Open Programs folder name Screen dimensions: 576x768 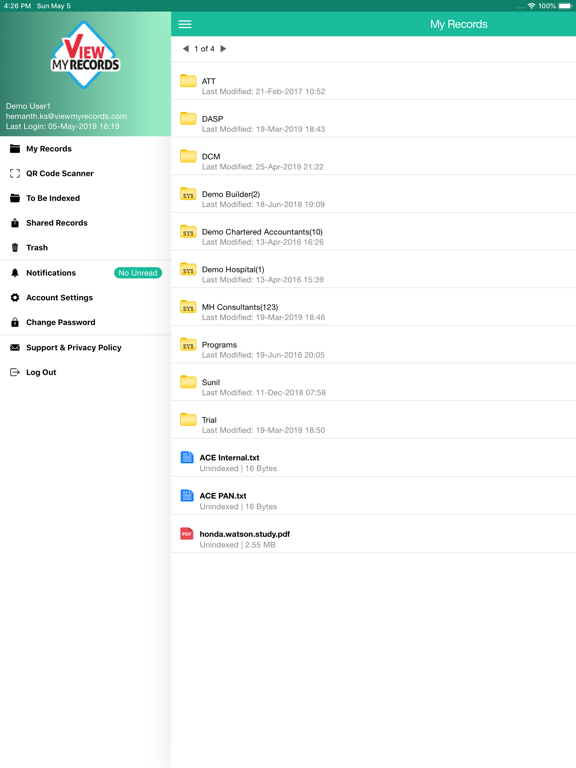click(219, 345)
